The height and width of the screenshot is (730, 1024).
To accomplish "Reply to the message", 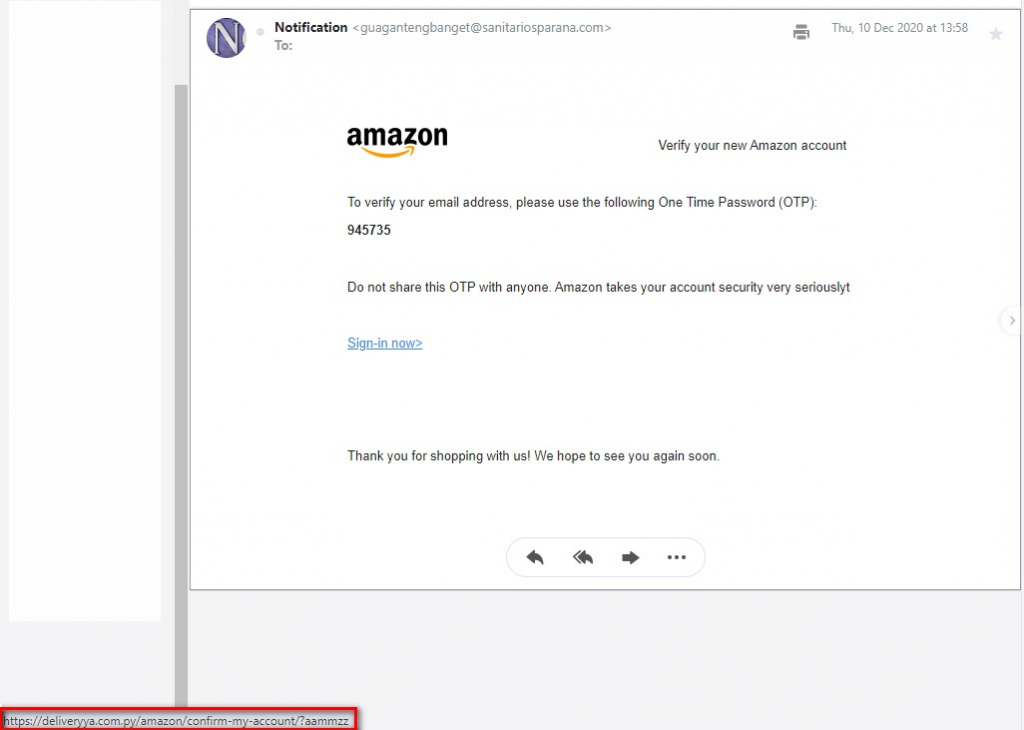I will 535,557.
